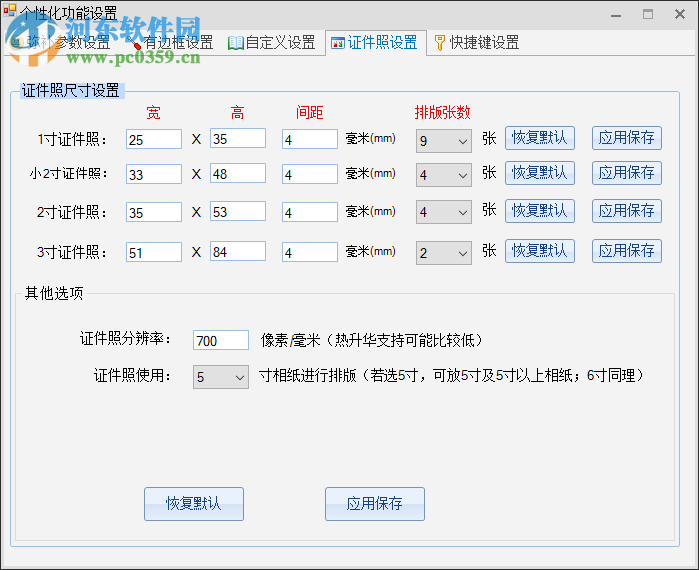Open the 3寸证件照 排版张数 dropdown
Image resolution: width=699 pixels, height=570 pixels.
click(x=444, y=253)
